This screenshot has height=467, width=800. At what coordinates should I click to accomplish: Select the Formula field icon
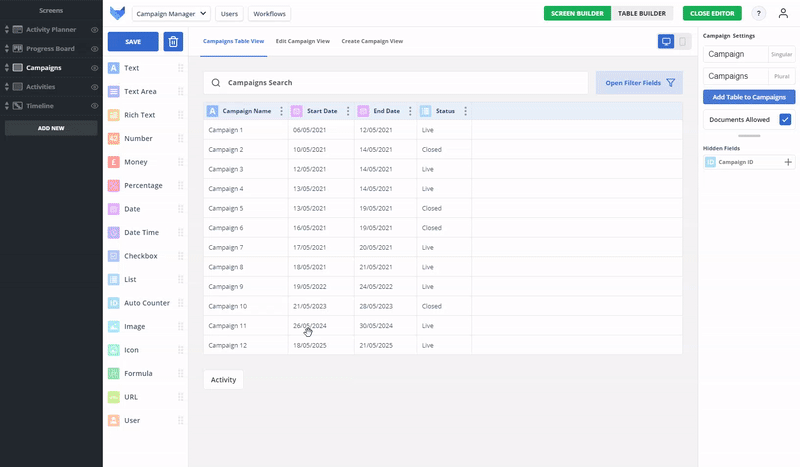pos(114,373)
